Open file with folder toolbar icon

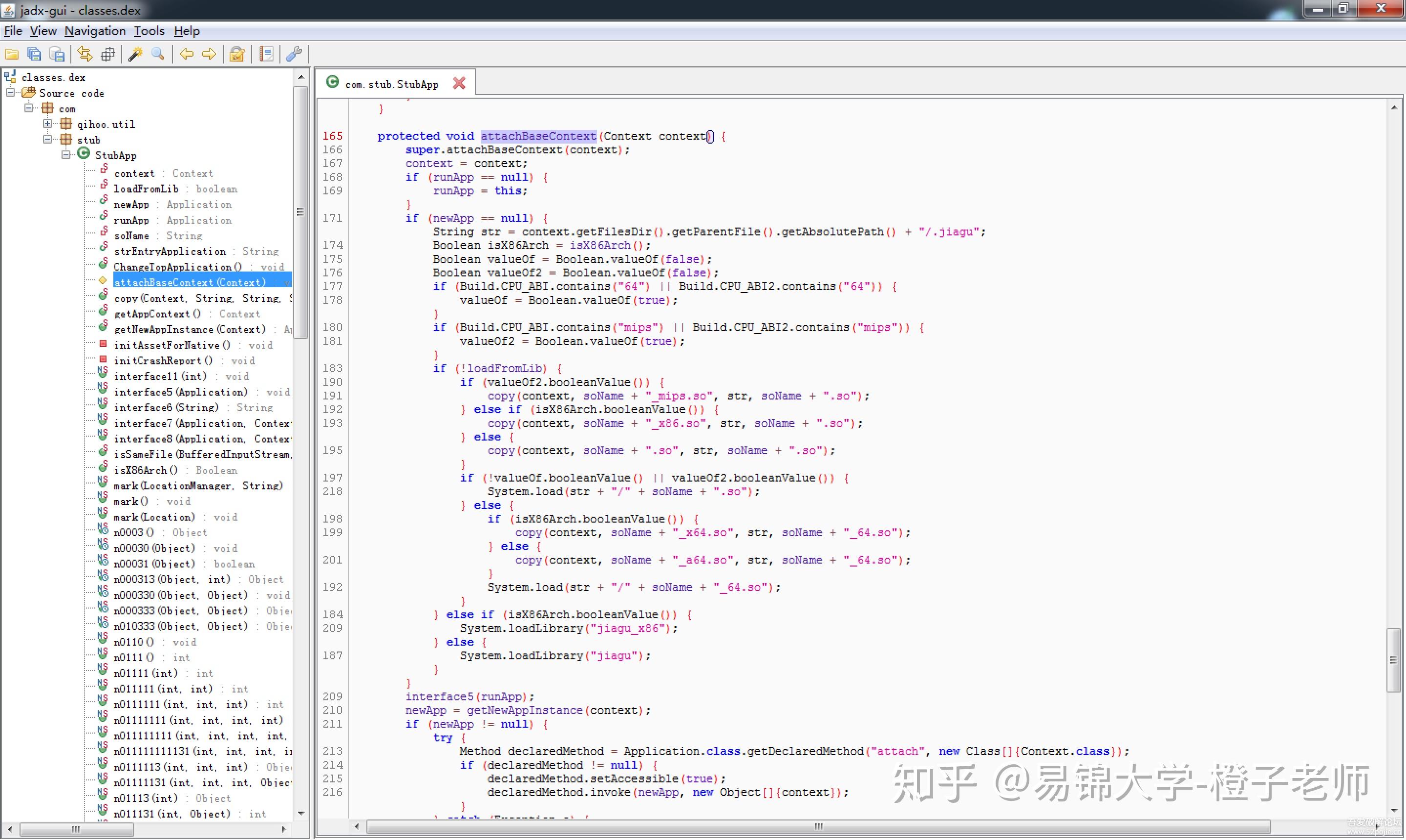point(11,54)
